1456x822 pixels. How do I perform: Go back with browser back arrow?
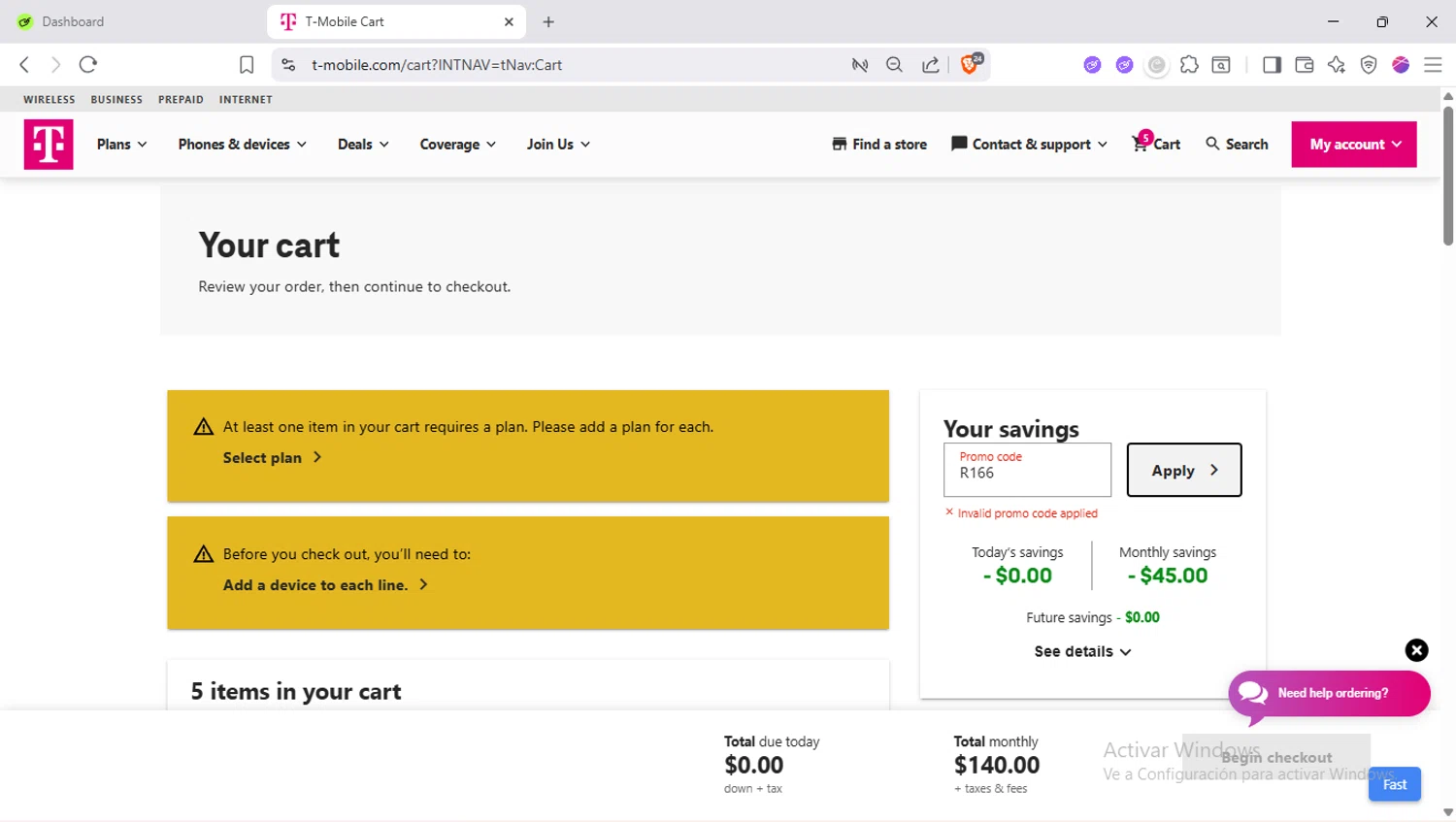pyautogui.click(x=24, y=65)
